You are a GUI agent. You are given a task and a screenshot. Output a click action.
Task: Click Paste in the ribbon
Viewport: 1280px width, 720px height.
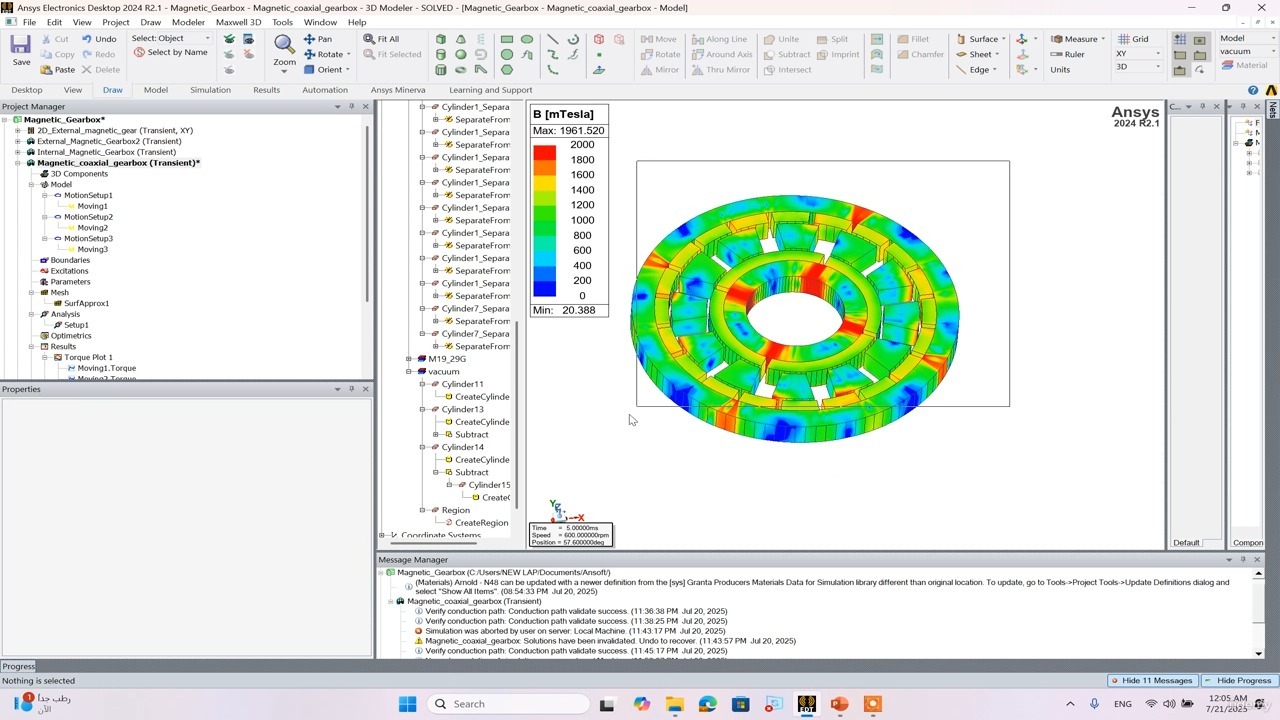point(58,70)
